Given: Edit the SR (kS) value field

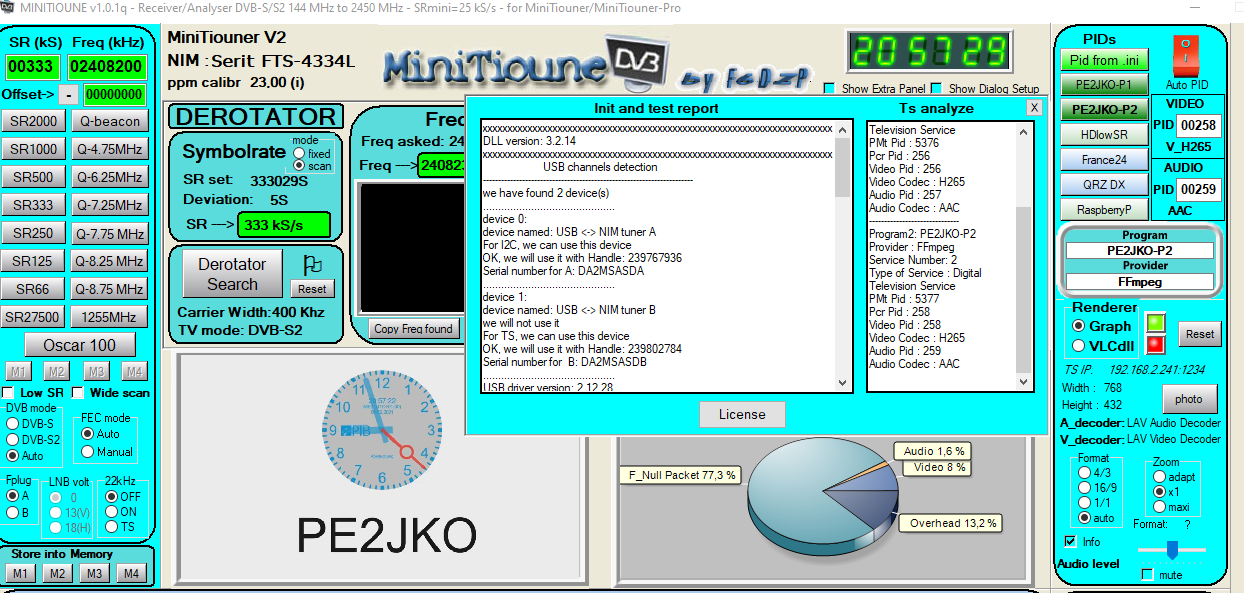Looking at the screenshot, I should coord(32,67).
